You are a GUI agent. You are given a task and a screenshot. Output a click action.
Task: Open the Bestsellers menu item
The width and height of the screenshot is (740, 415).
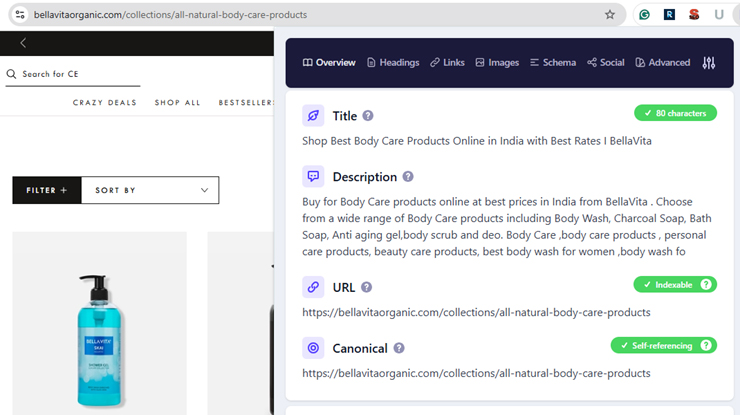pos(246,102)
